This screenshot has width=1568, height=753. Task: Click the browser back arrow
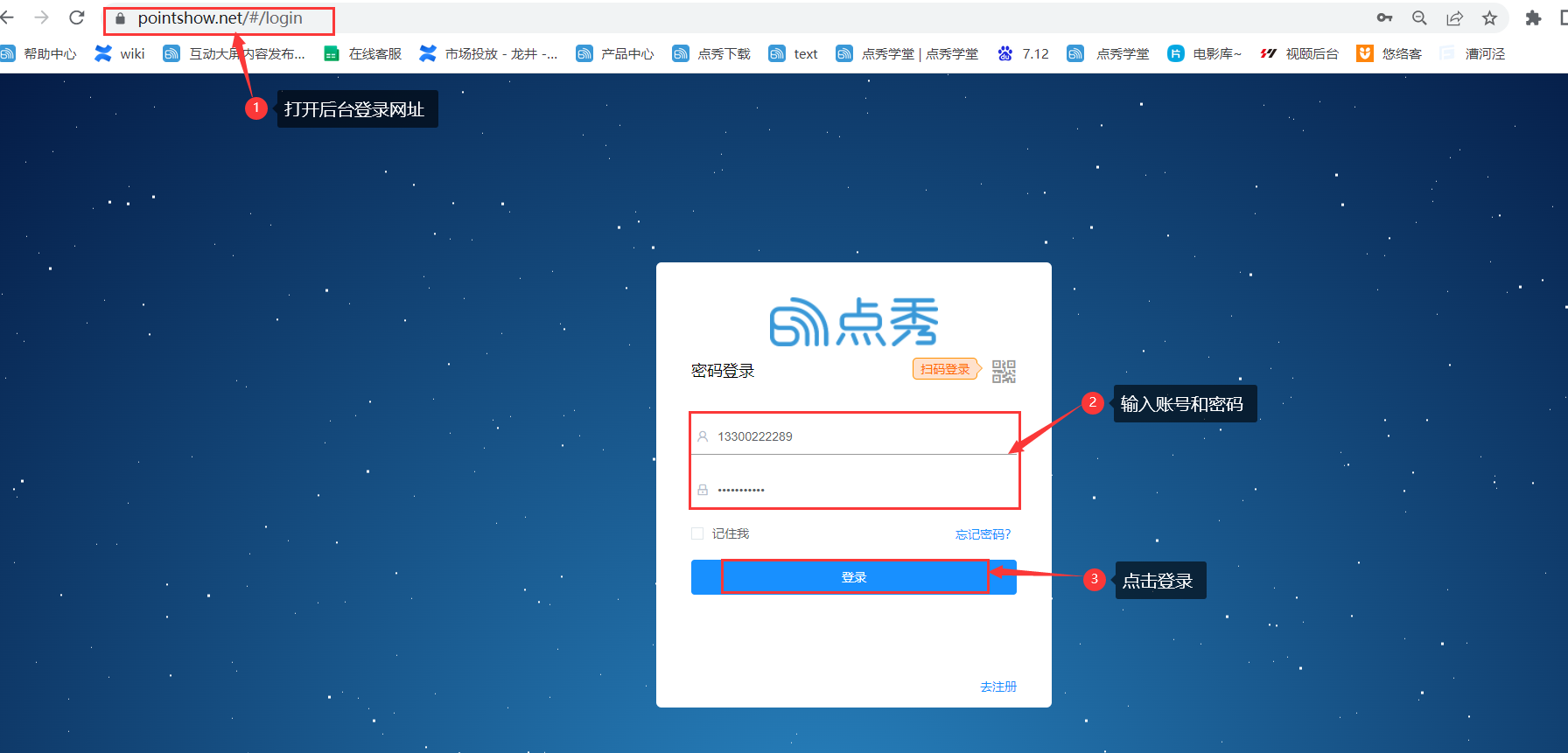(x=7, y=17)
